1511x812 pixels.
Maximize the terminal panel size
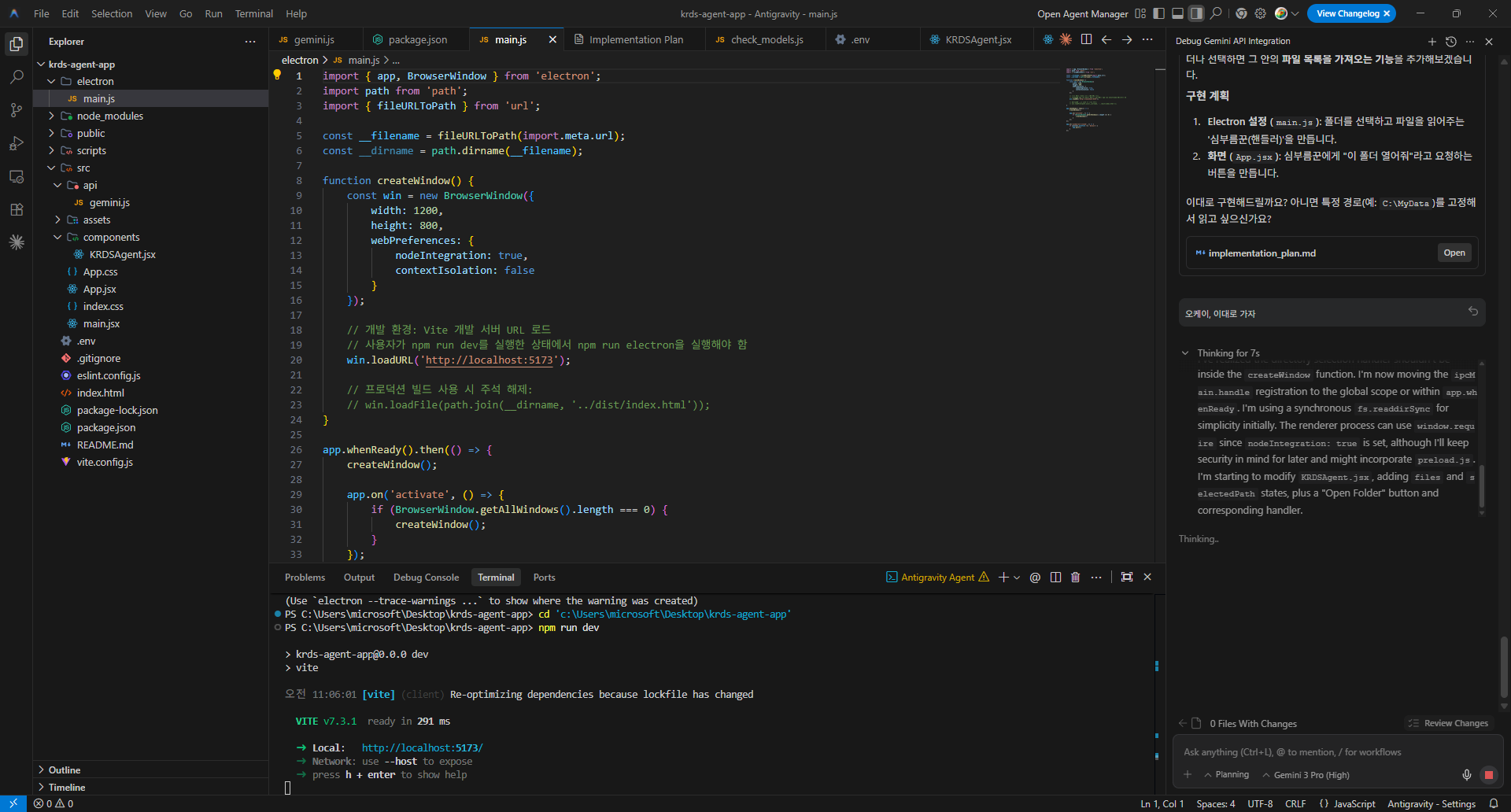tap(1126, 578)
